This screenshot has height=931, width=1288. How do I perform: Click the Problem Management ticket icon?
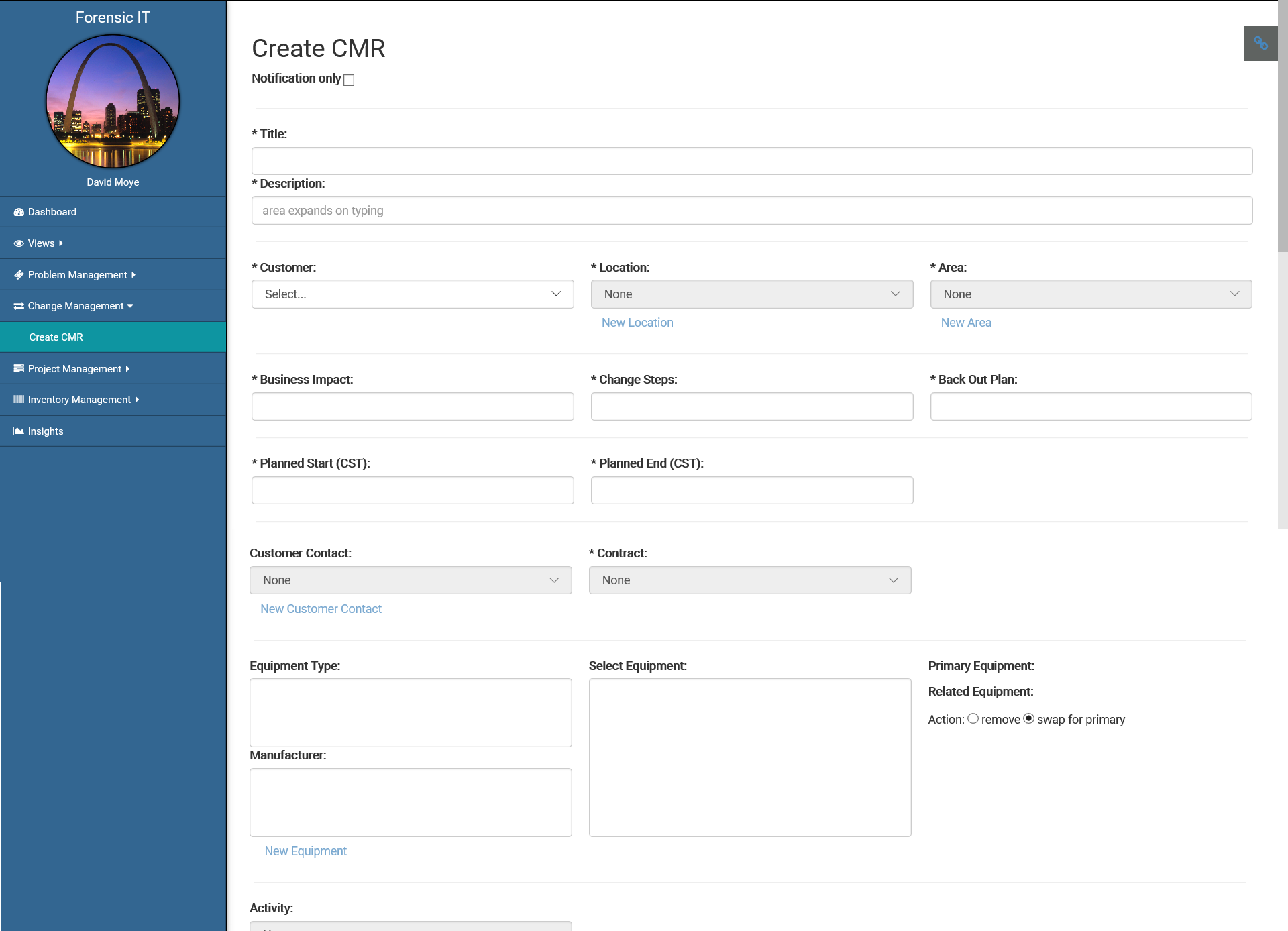[x=19, y=275]
